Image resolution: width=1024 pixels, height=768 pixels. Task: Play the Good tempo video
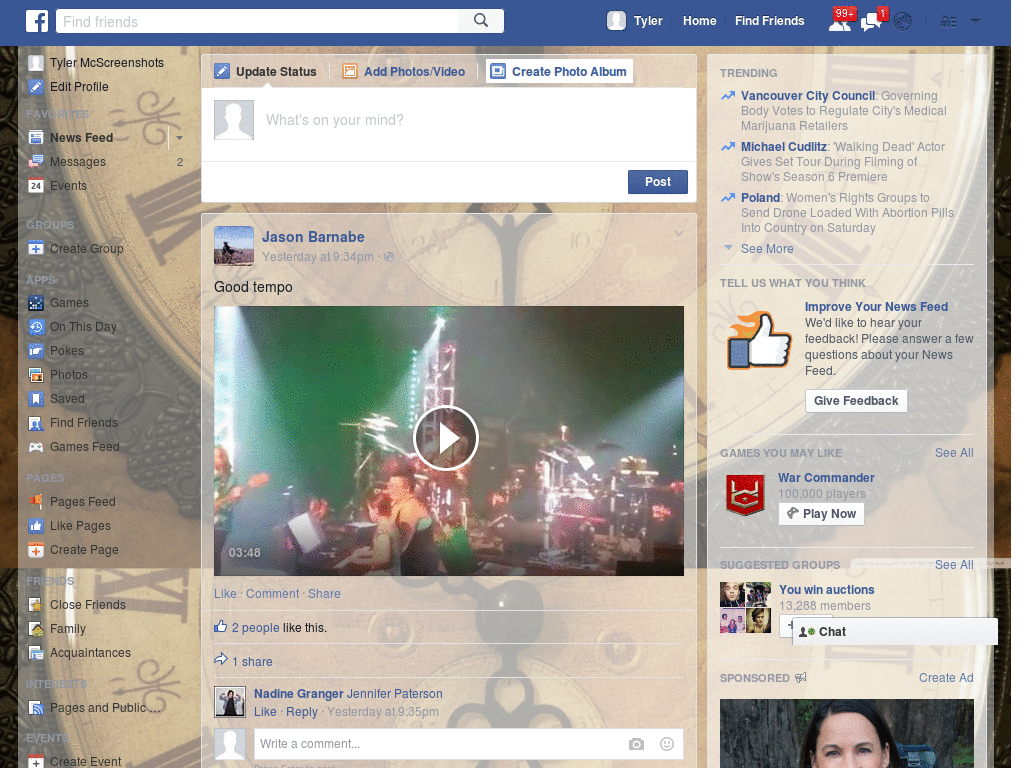pos(446,438)
